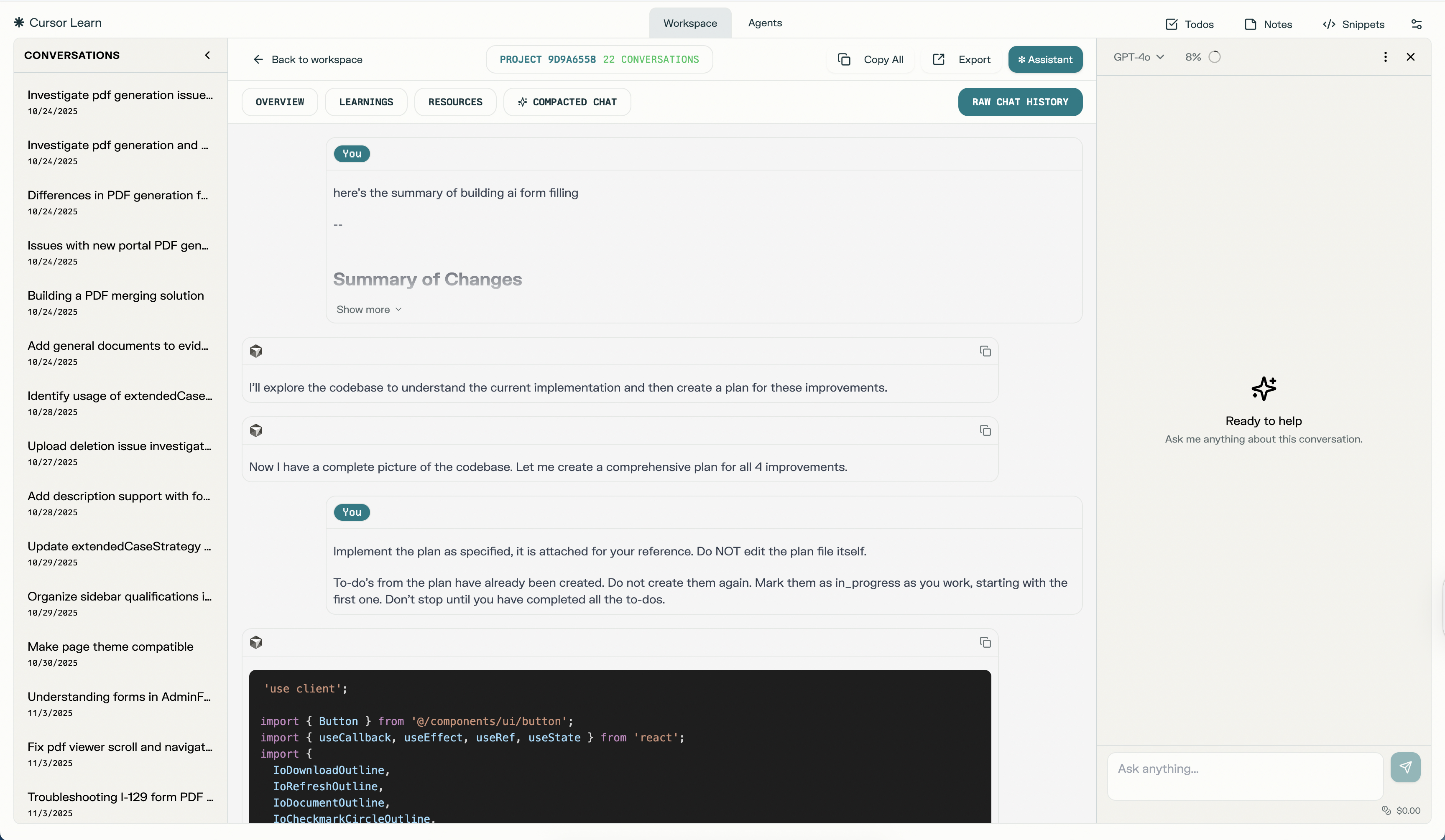Screen dimensions: 1445x840
Task: Send the message with paper plane icon
Action: (1405, 767)
